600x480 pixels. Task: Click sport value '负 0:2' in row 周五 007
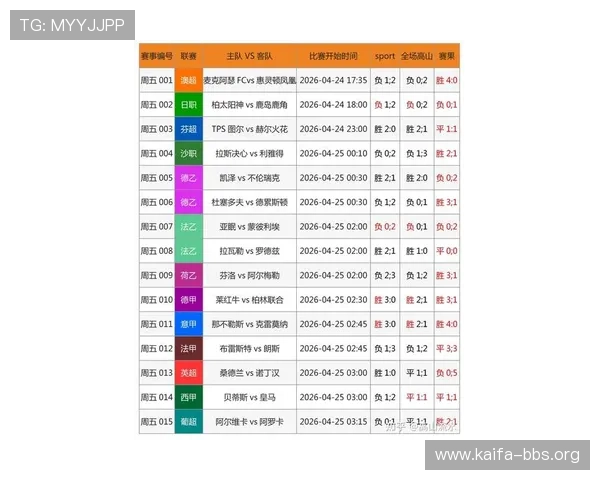point(385,227)
